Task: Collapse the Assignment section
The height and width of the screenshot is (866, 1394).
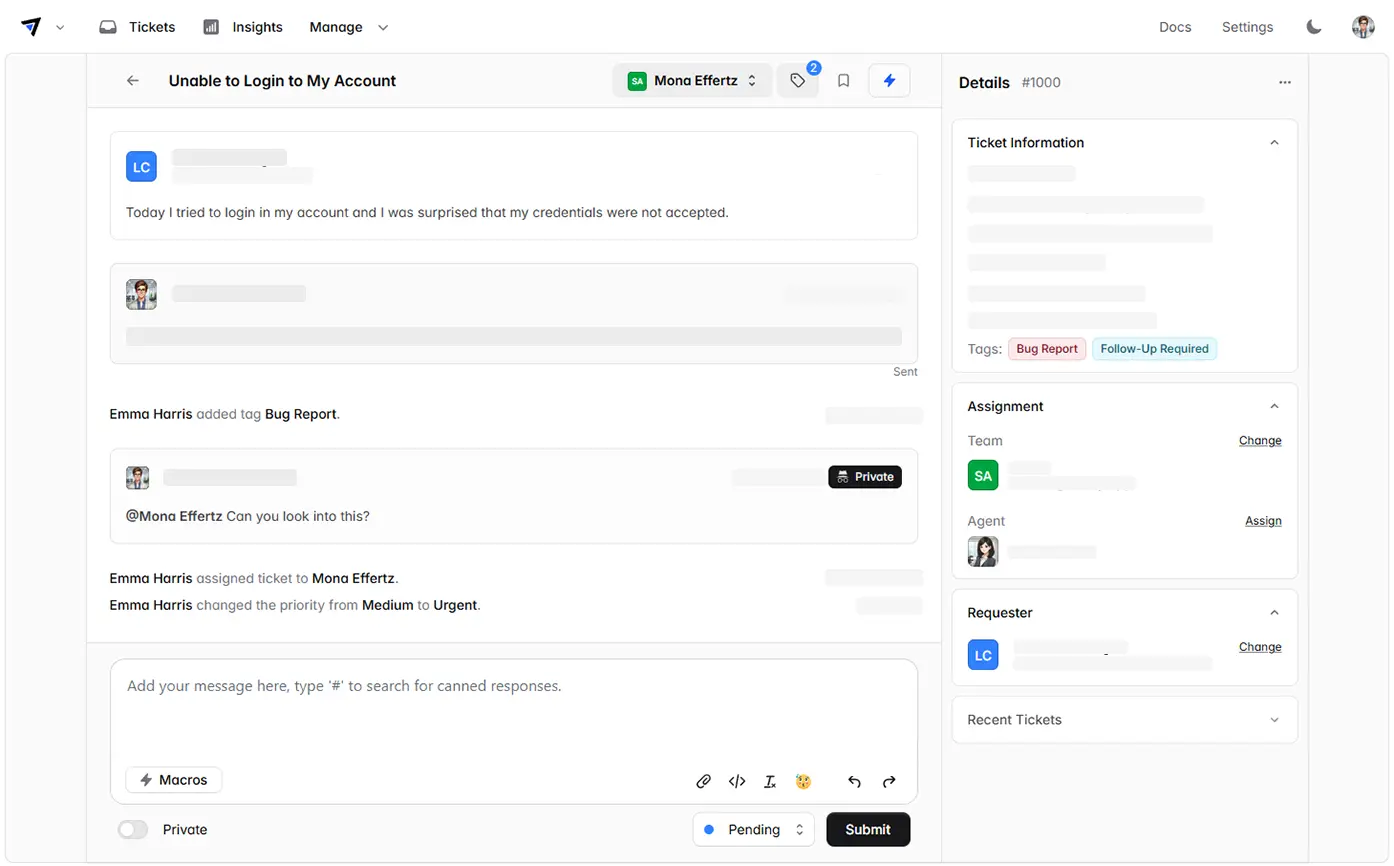Action: (1274, 407)
